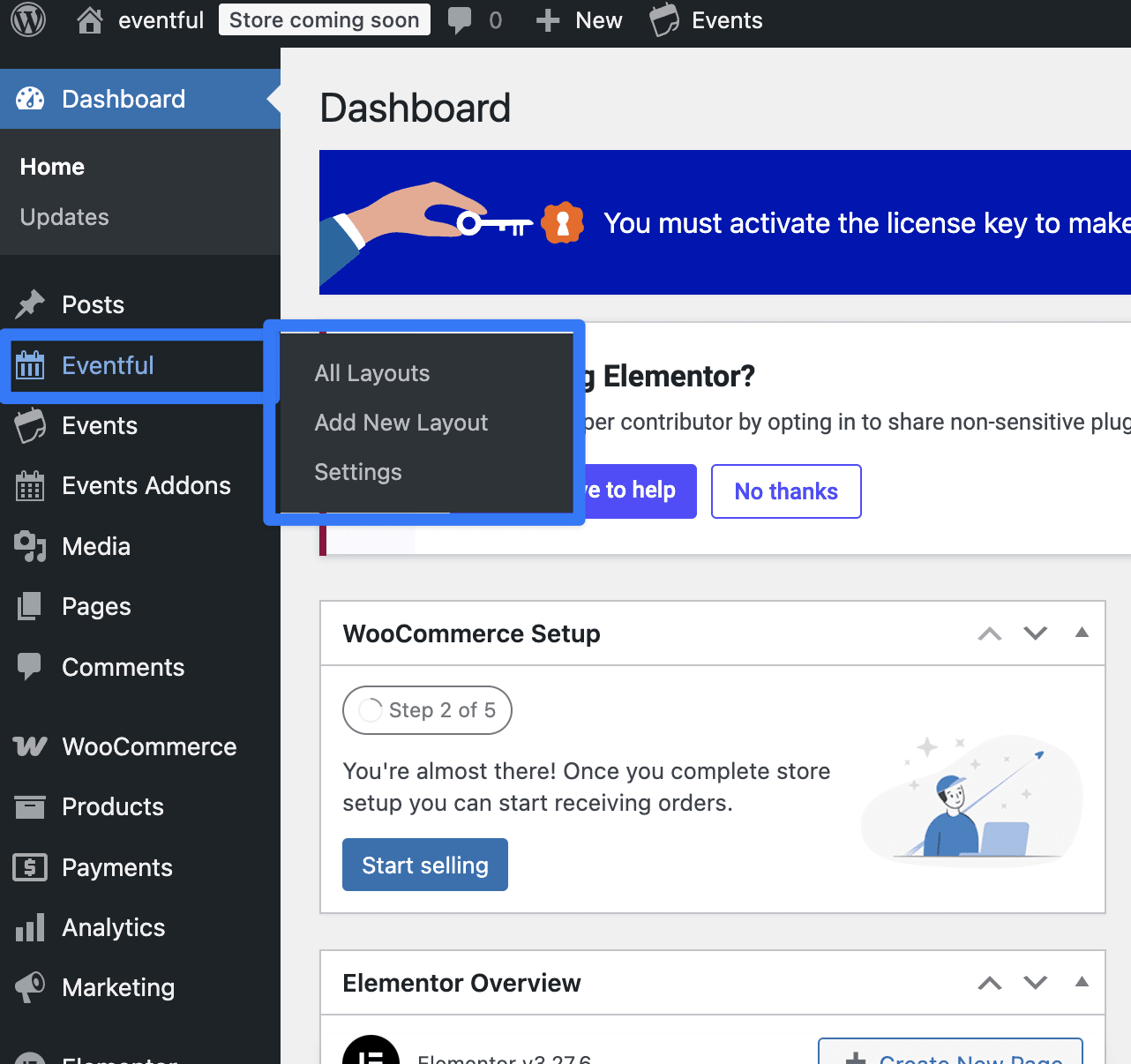Click the Start selling button
Screen dimensions: 1131x1064
click(425, 865)
